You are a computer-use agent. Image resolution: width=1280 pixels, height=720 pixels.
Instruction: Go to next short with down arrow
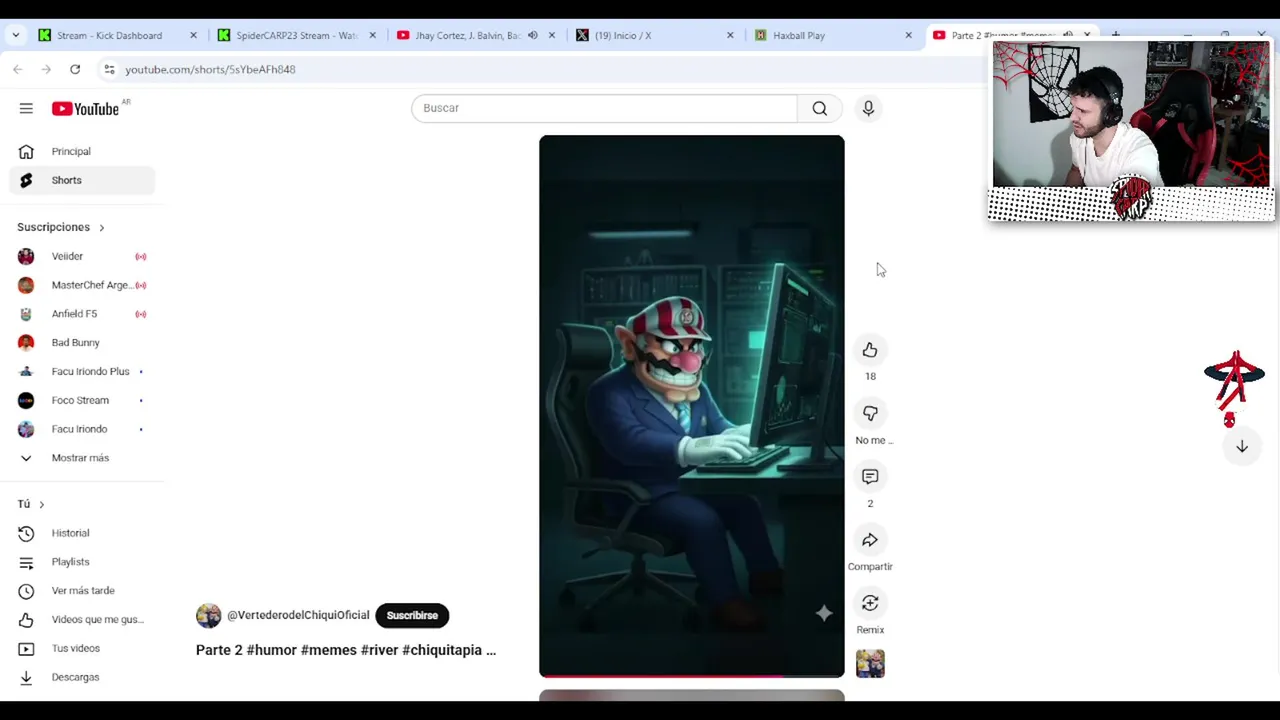click(1241, 447)
